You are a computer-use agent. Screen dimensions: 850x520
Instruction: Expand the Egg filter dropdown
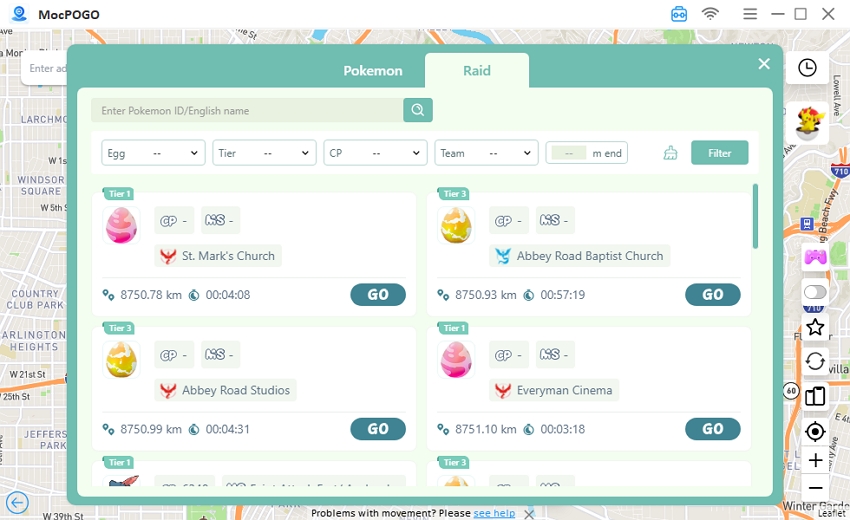[x=153, y=153]
